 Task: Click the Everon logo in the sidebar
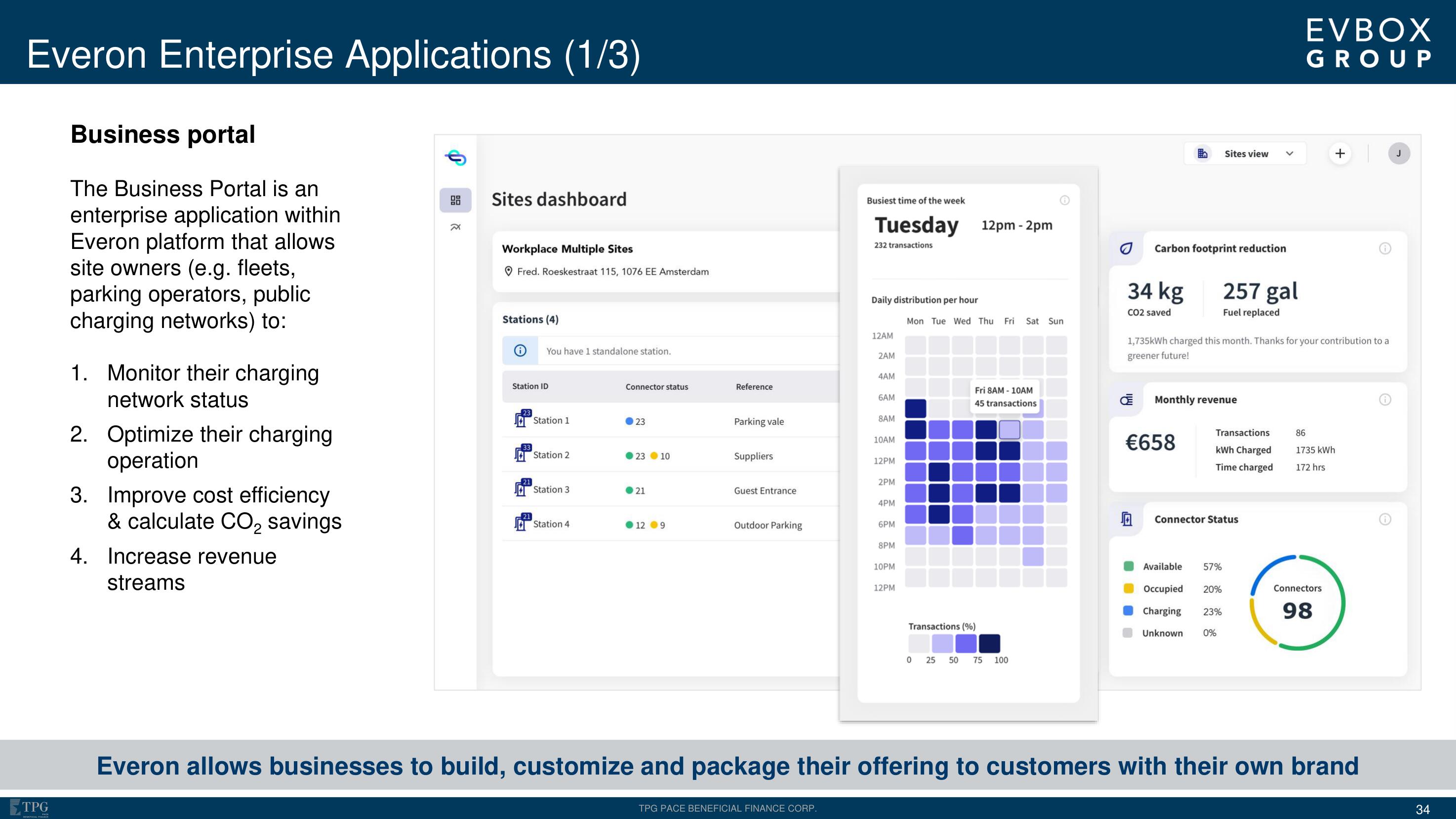coord(455,157)
